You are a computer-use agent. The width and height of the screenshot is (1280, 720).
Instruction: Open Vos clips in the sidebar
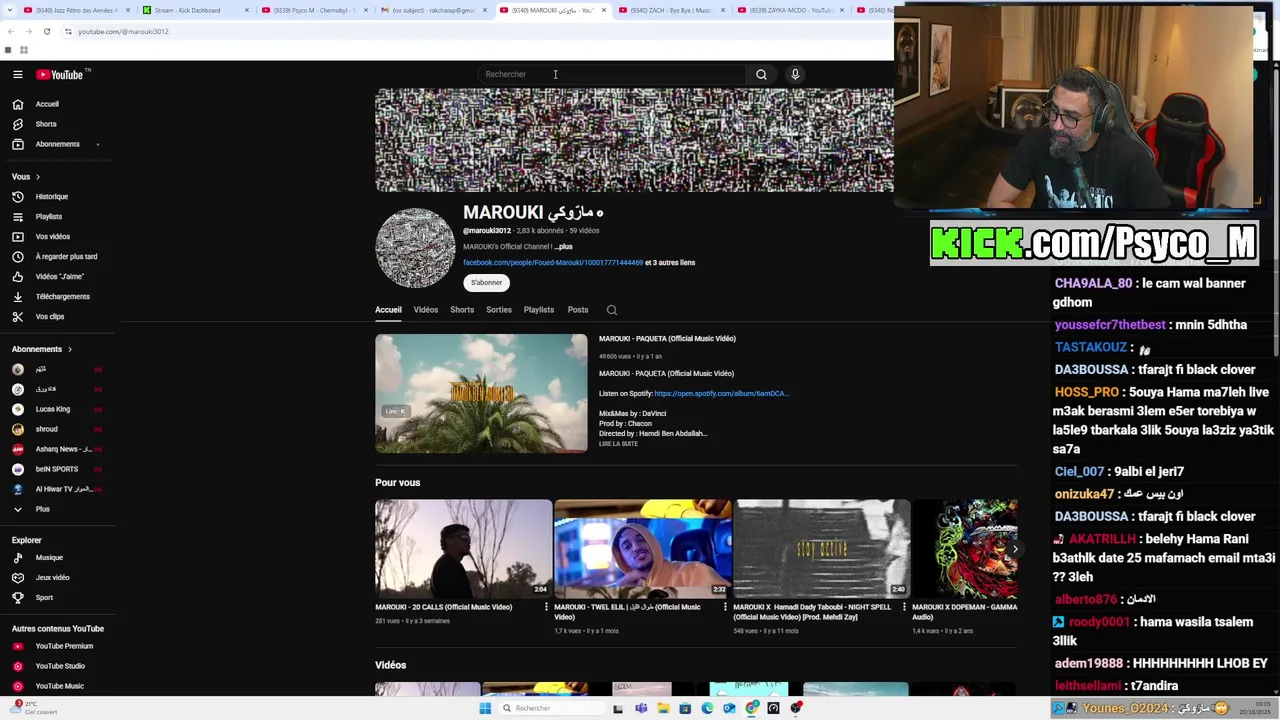49,317
